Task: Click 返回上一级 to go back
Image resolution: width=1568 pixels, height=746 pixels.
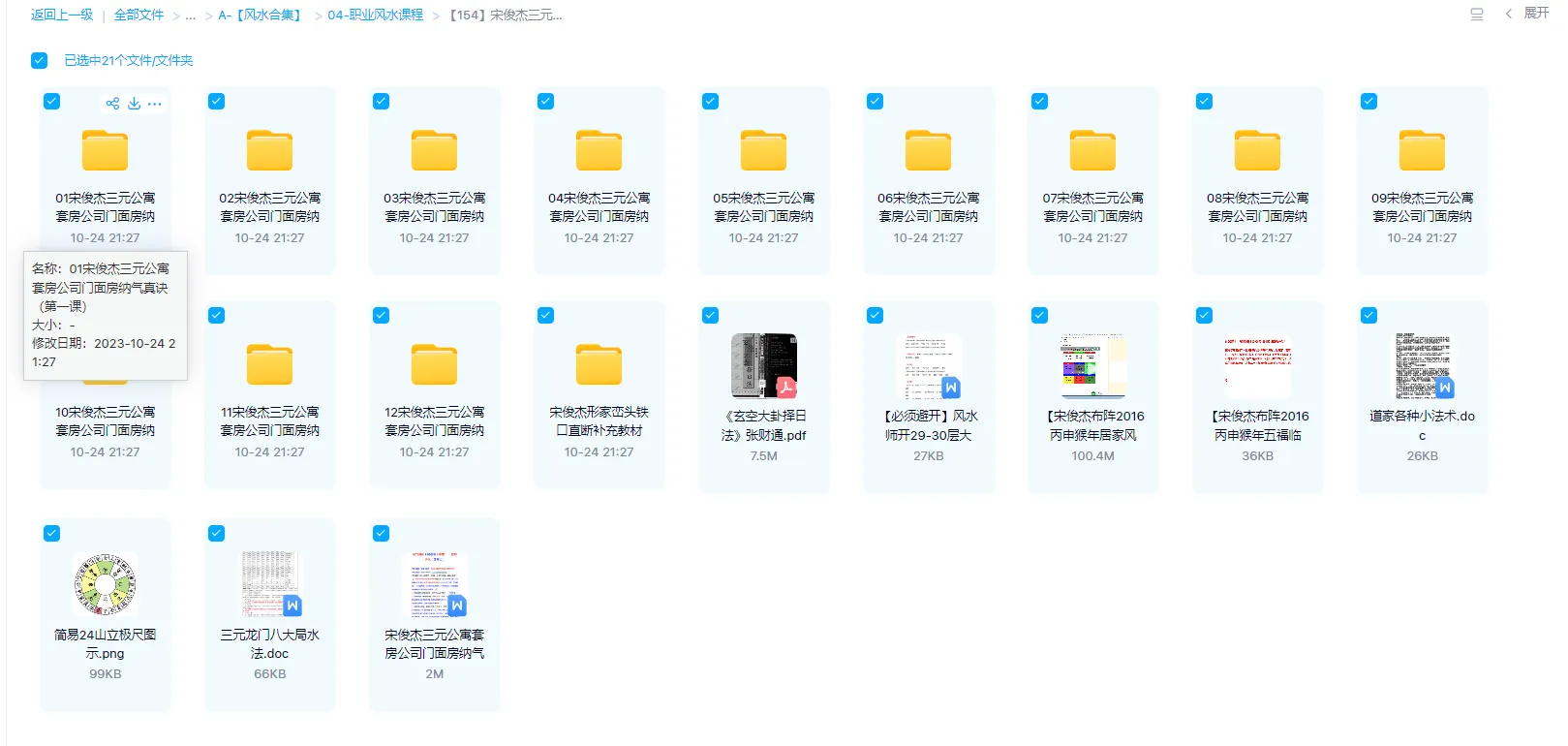Action: click(x=62, y=16)
